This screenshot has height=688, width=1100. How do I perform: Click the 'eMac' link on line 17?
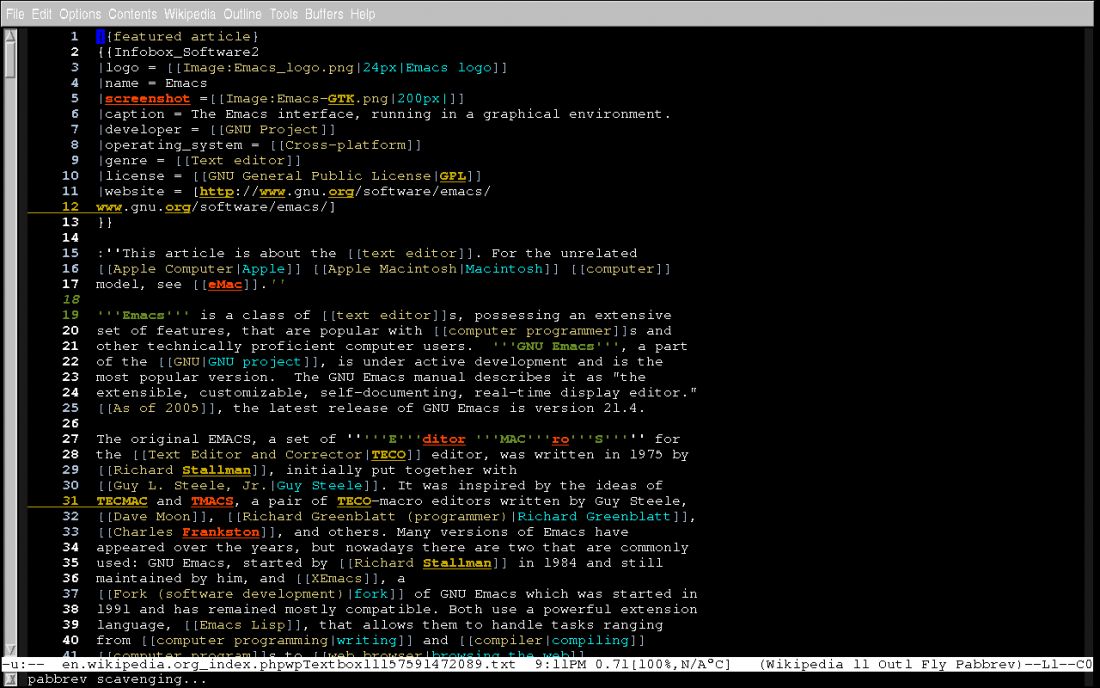coord(225,284)
